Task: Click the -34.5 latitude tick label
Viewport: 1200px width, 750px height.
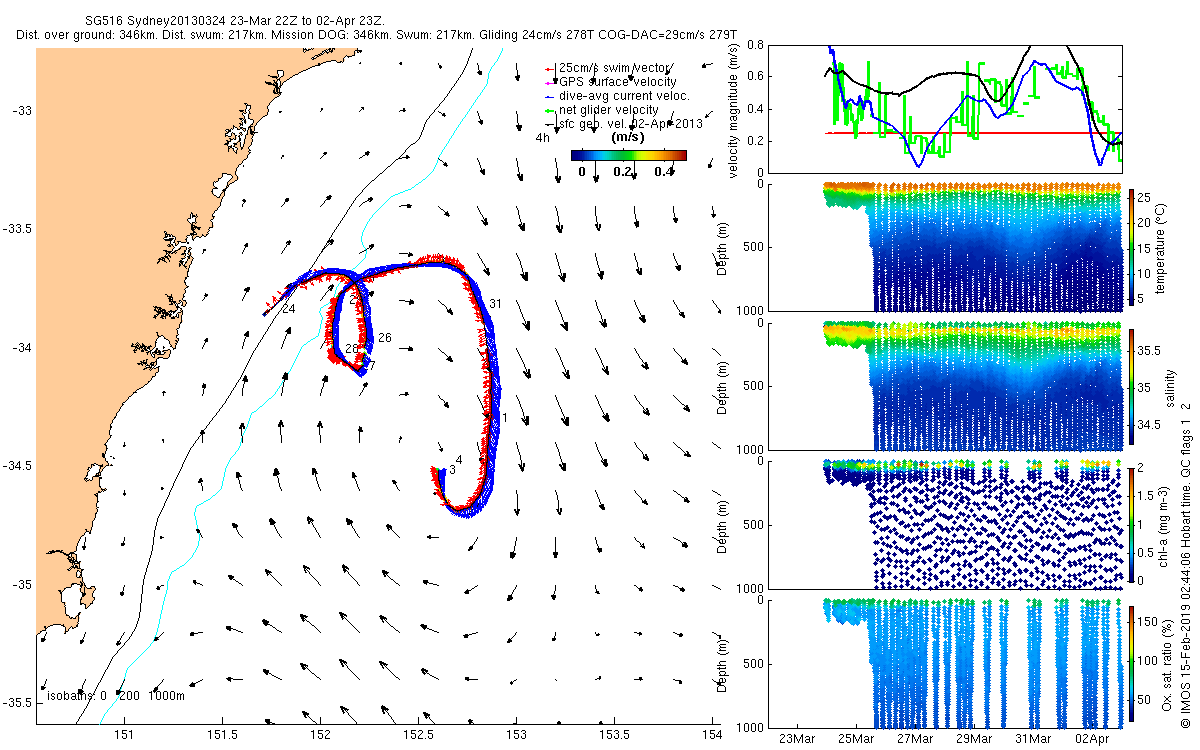Action: click(x=18, y=466)
